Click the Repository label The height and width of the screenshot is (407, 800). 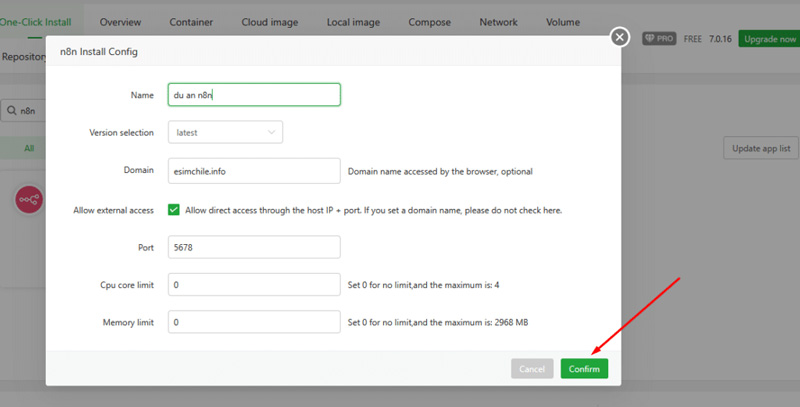(23, 57)
